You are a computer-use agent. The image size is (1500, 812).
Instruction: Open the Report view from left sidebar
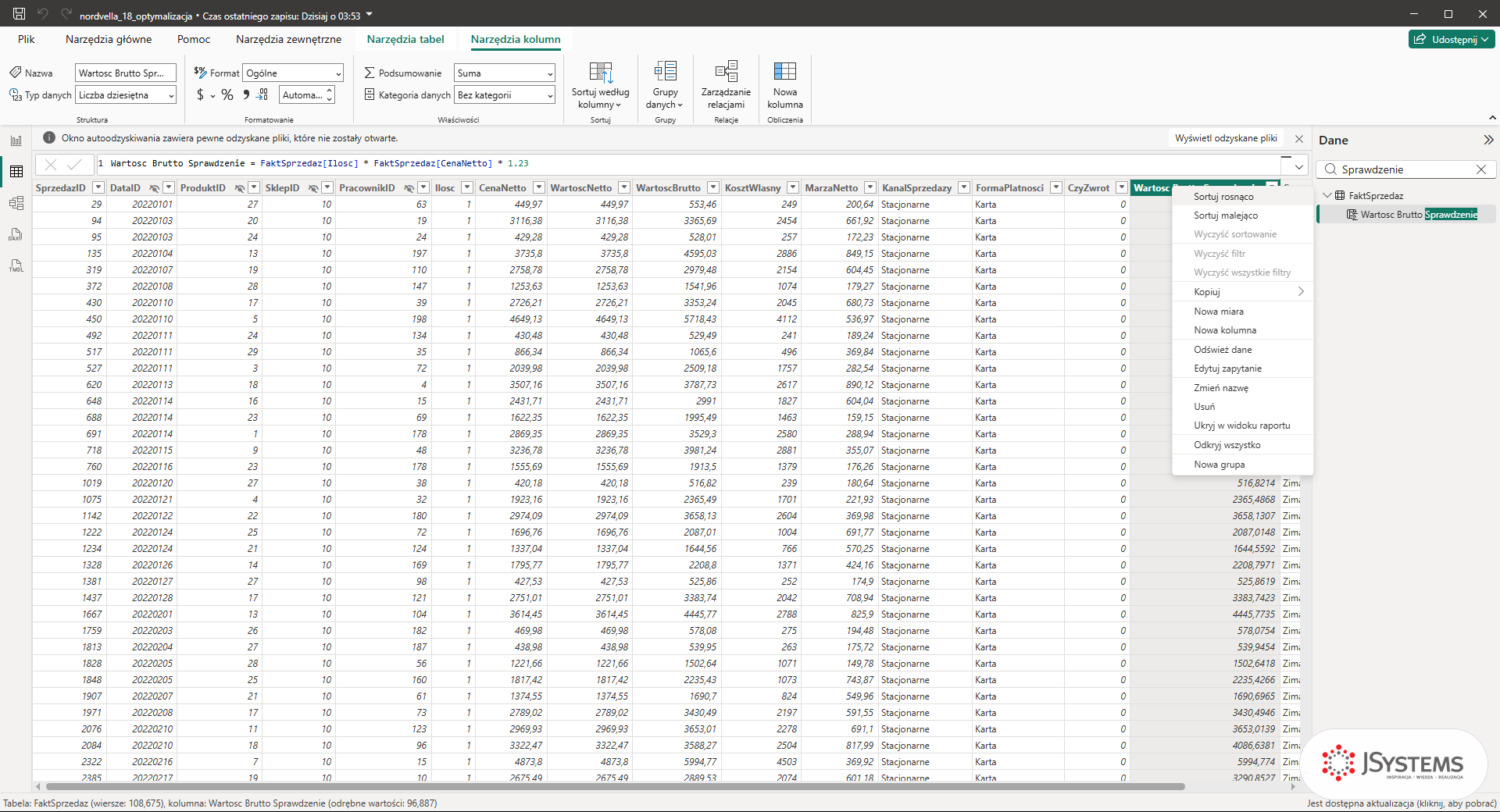16,141
